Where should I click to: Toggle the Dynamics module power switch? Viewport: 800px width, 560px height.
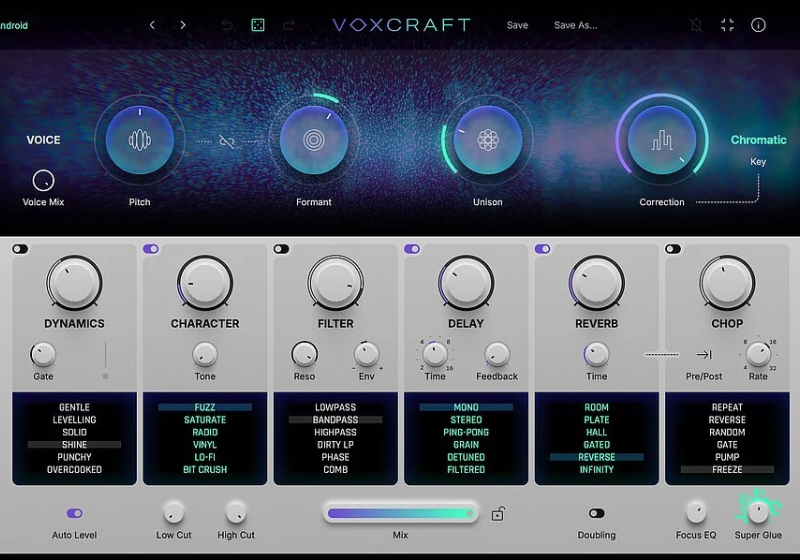20,249
